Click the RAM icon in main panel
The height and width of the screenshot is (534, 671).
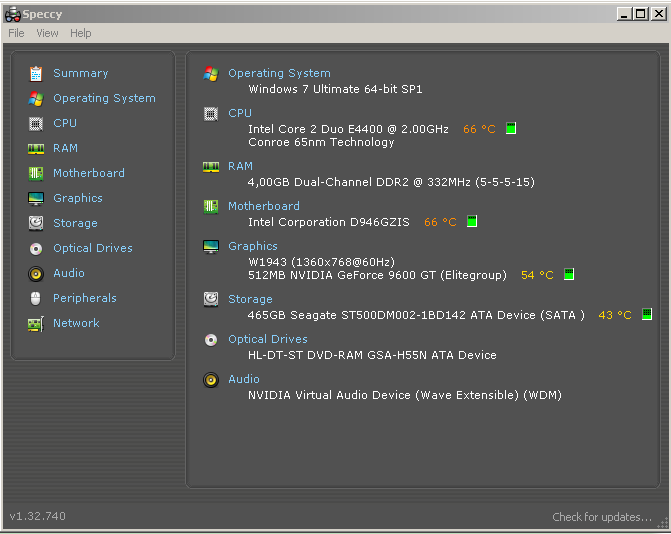click(x=211, y=166)
